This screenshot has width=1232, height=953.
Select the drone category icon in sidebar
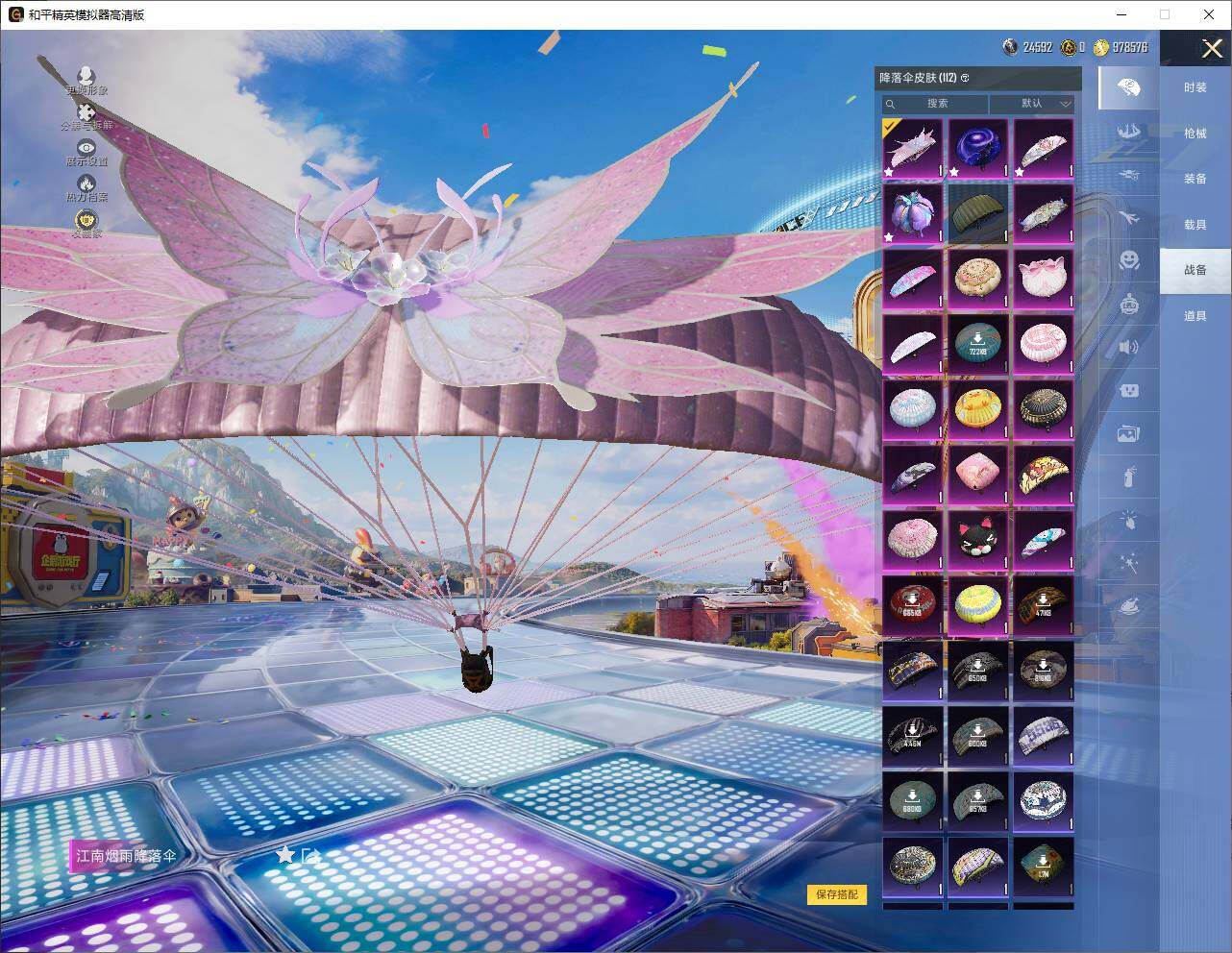click(1128, 174)
